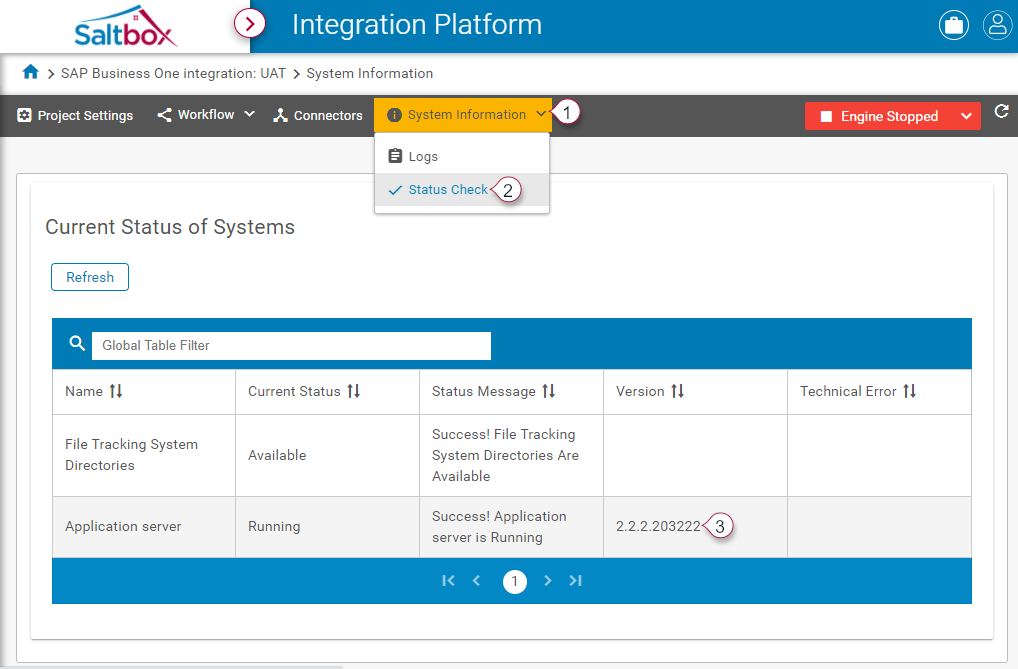Click the Workflow share icon
Viewport: 1018px width, 669px height.
click(164, 115)
